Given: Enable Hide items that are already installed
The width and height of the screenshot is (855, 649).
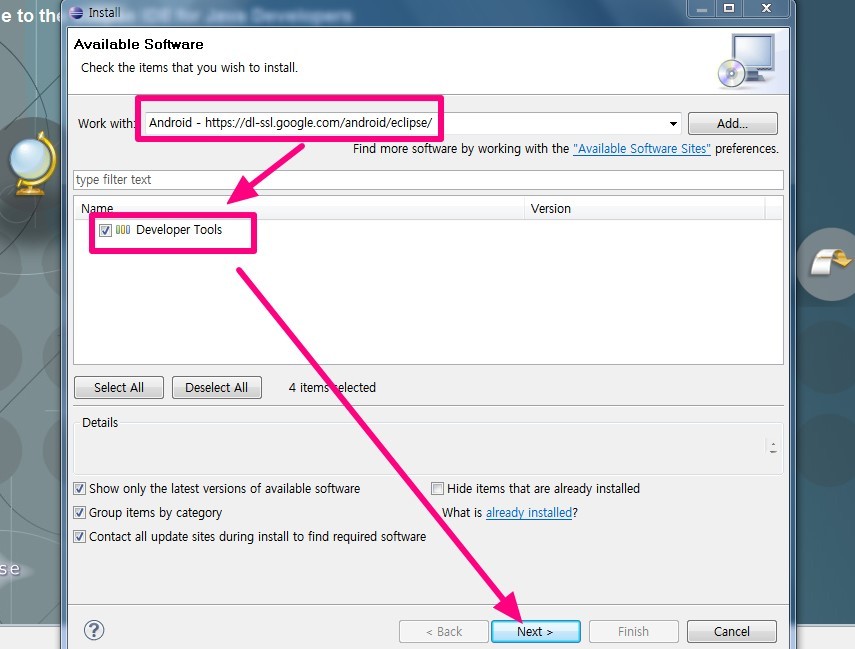Looking at the screenshot, I should coord(437,489).
